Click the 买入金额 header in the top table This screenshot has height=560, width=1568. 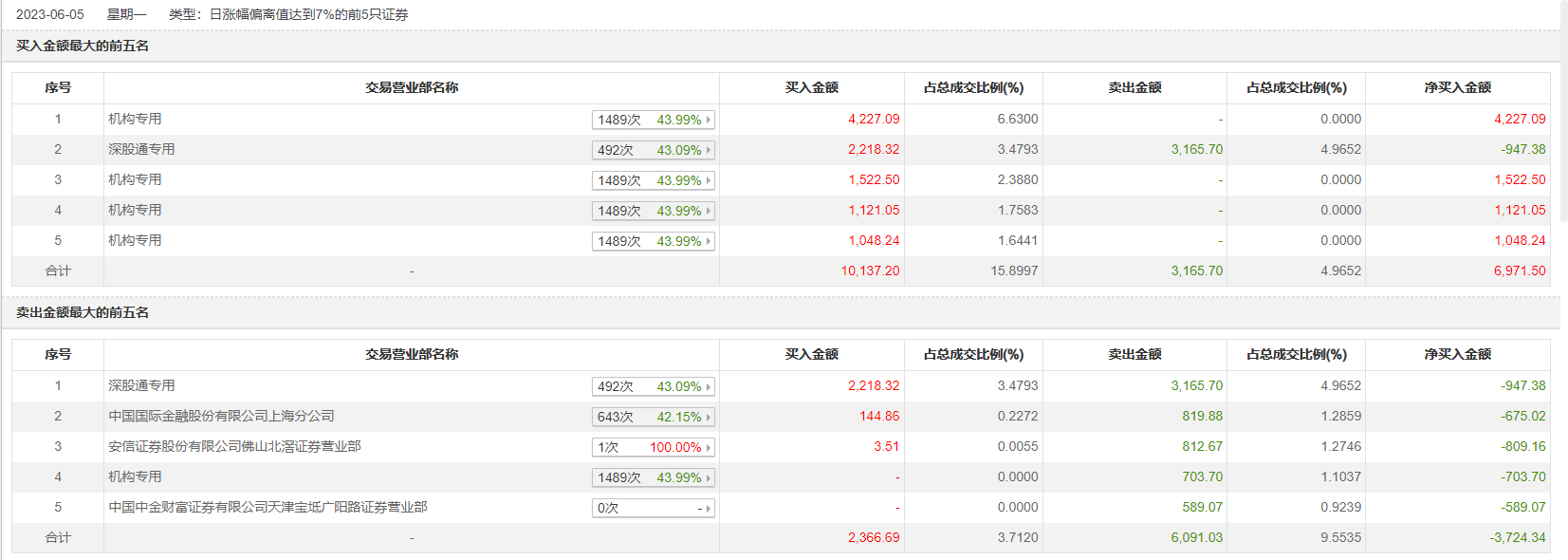pos(811,87)
